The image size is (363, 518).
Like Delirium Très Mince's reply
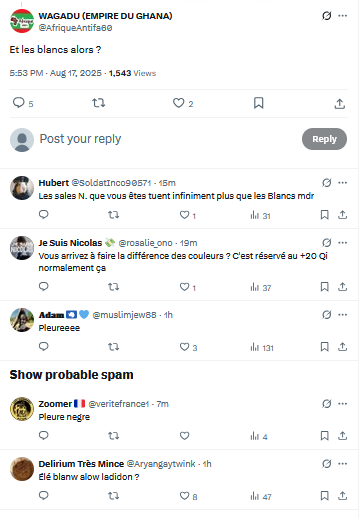click(185, 496)
